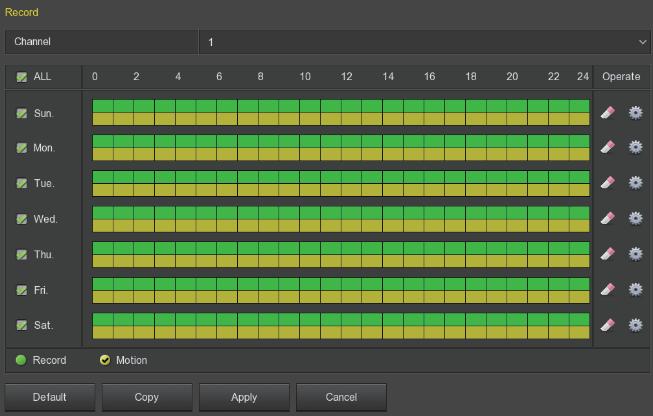Screen dimensions: 653x416
Task: Open the gear settings for Friday
Action: pos(636,289)
